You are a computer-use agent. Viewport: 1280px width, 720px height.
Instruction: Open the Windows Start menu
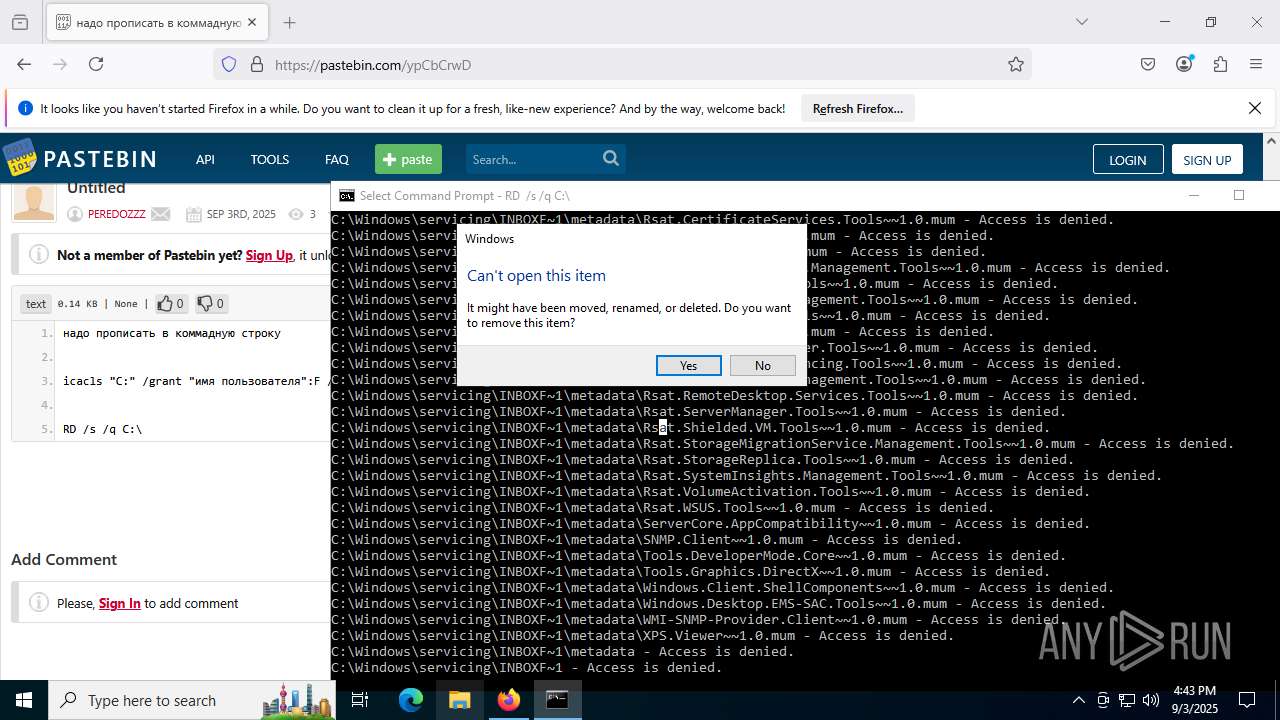24,700
